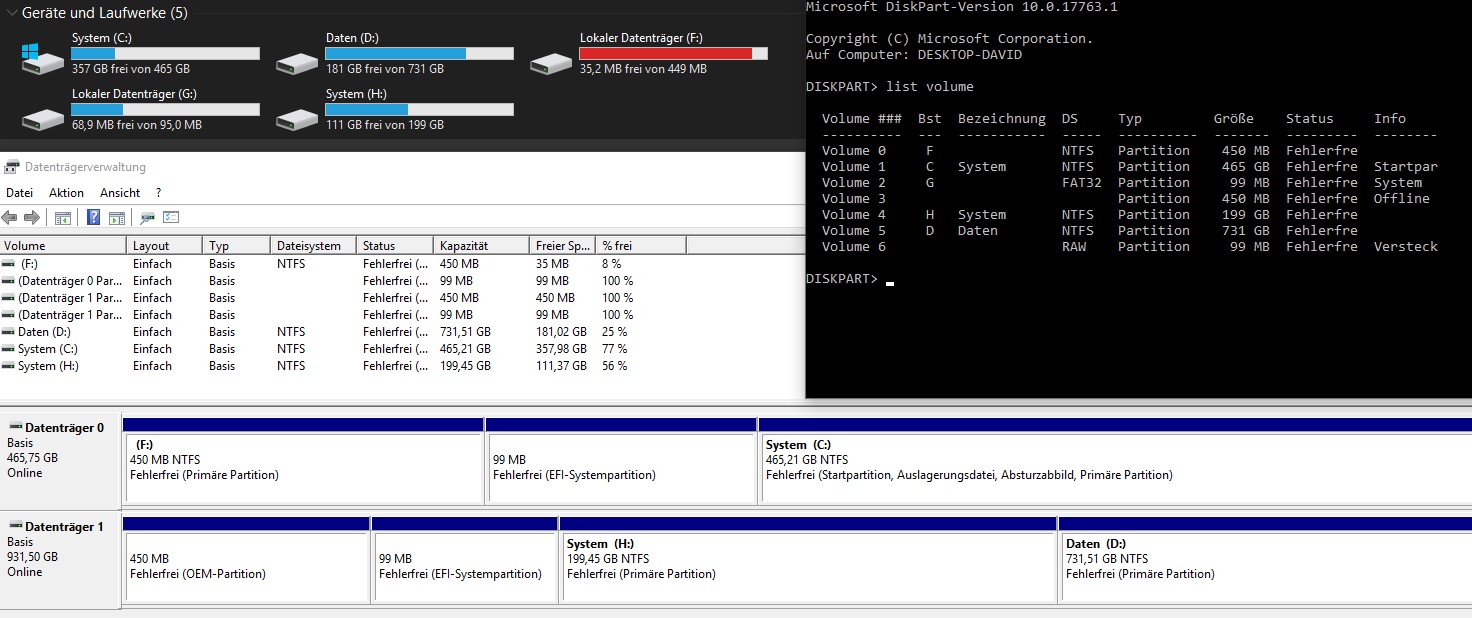This screenshot has width=1472, height=618.
Task: Sort by the Dateisystem column header
Action: (312, 246)
